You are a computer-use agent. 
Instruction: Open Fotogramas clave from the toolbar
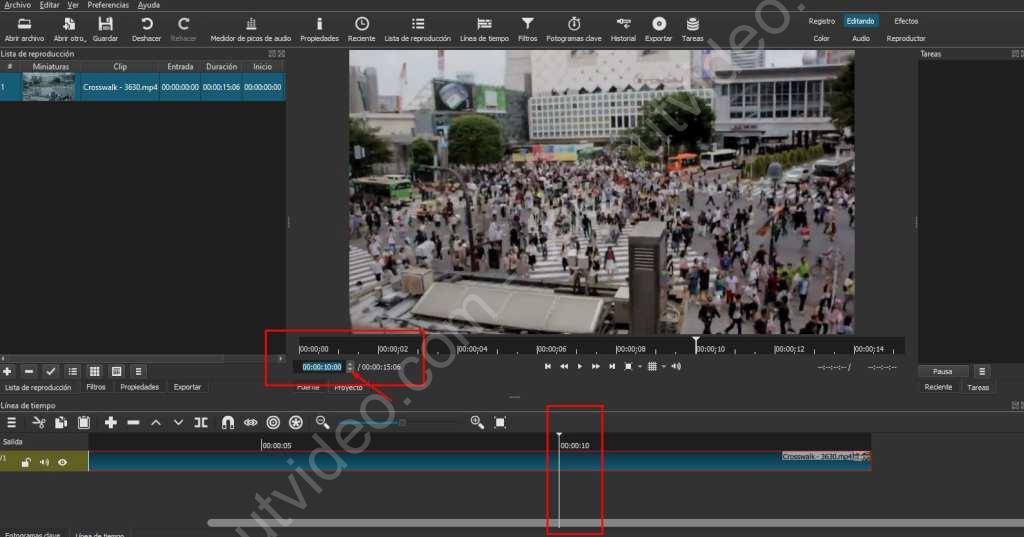[x=574, y=24]
